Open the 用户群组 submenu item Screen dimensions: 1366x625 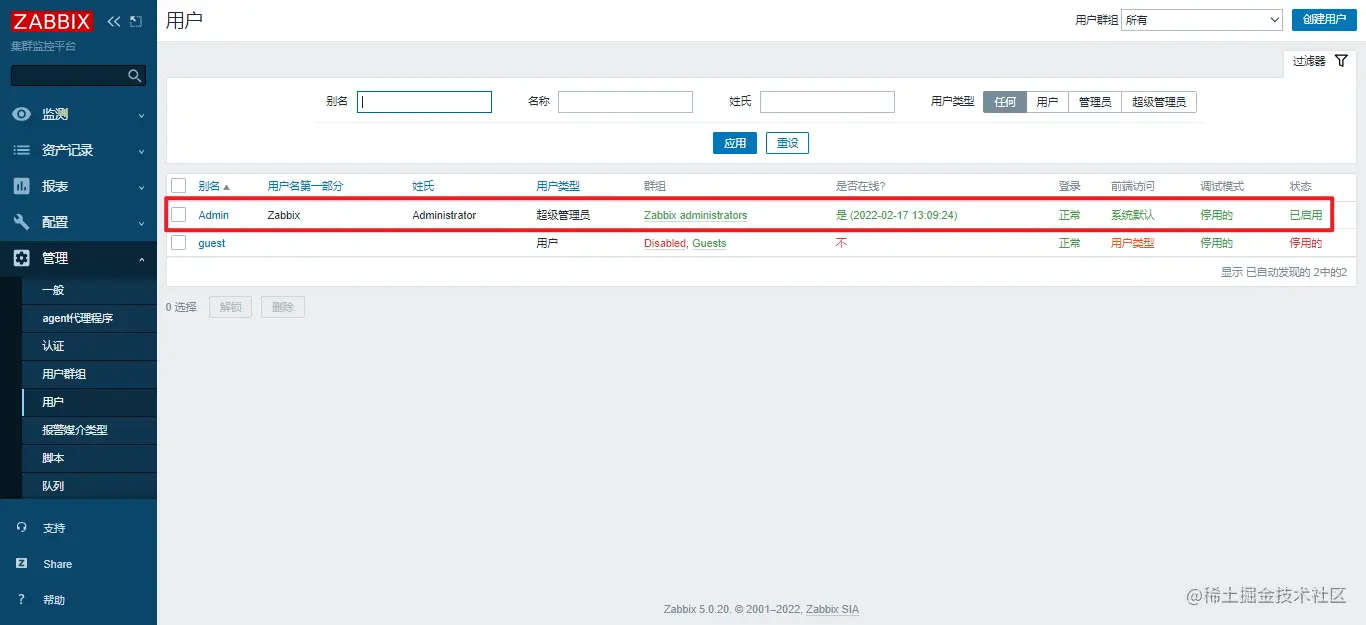point(89,374)
